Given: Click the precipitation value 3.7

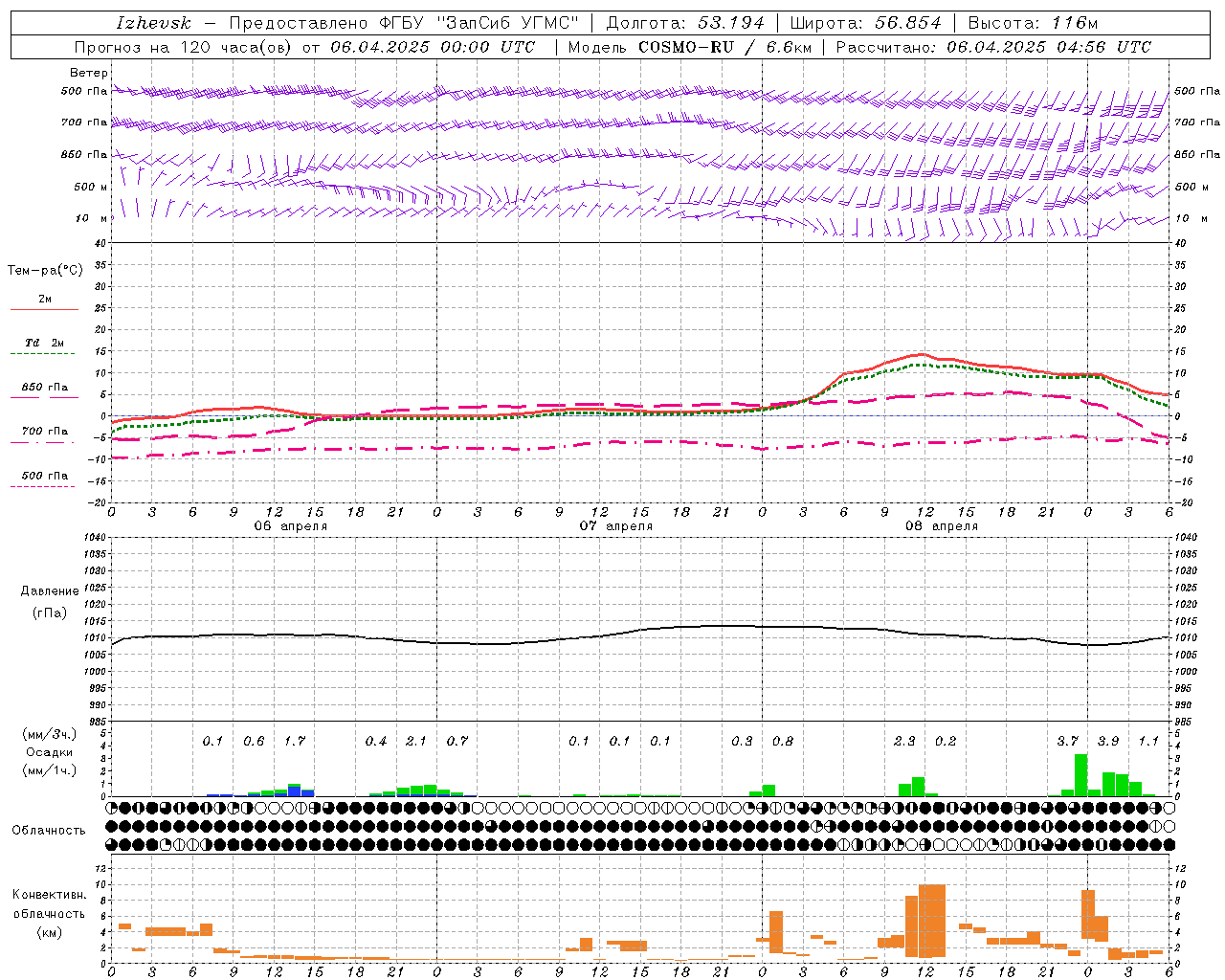Looking at the screenshot, I should pyautogui.click(x=1067, y=742).
